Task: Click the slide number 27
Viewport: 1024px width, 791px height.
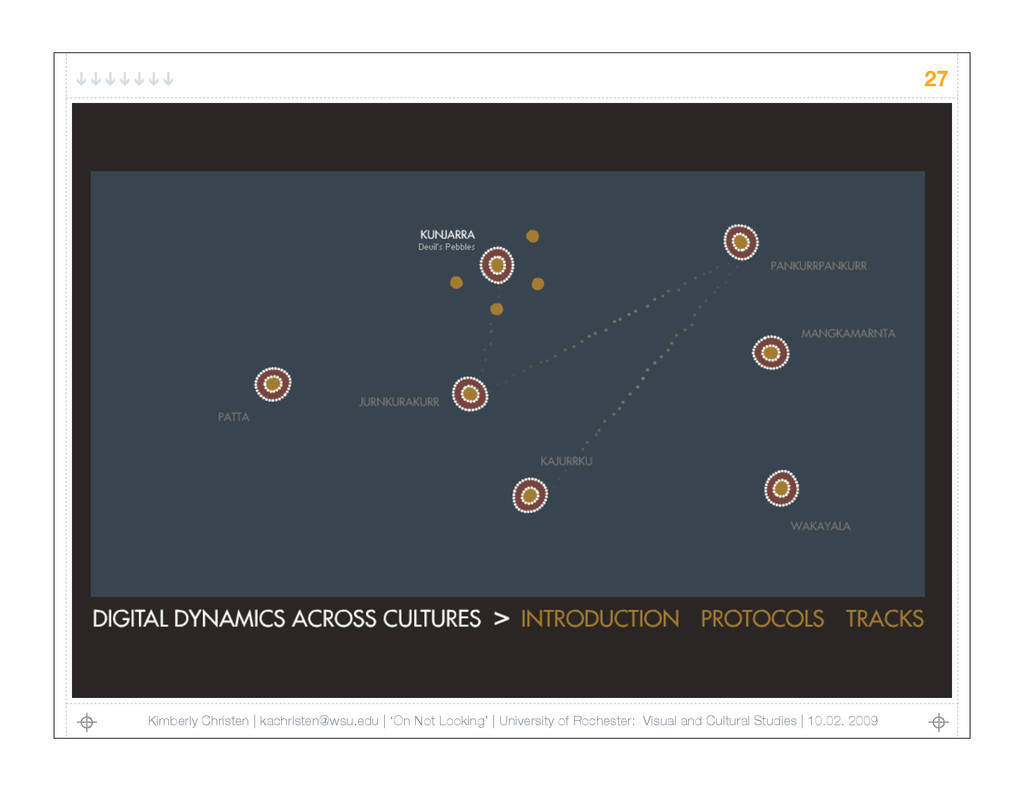Action: [x=935, y=79]
